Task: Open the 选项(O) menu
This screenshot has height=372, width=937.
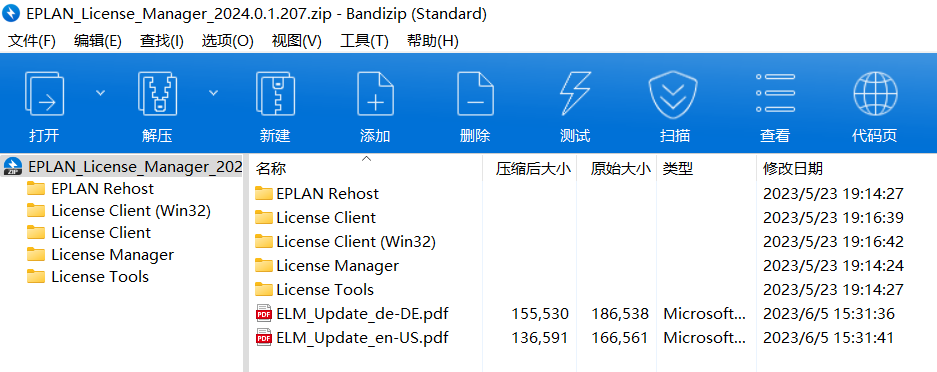Action: (228, 41)
